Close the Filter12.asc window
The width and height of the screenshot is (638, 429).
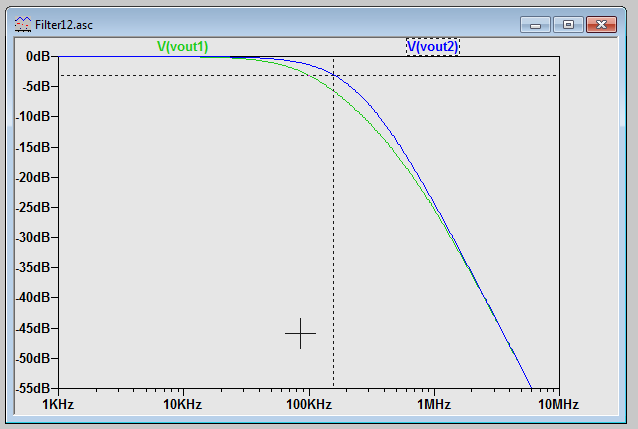601,25
